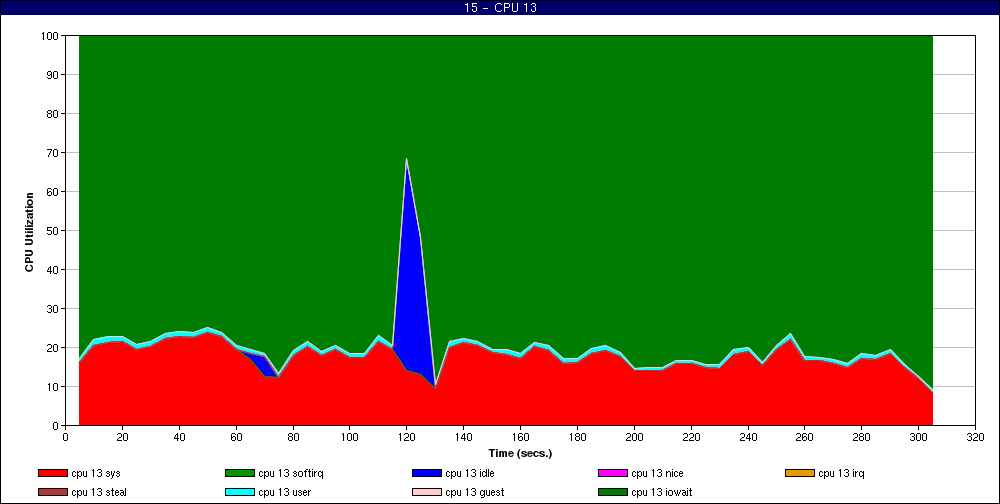Click the brown cpu 13 steal legend swatch
Viewport: 1000px width, 504px height.
point(53,493)
